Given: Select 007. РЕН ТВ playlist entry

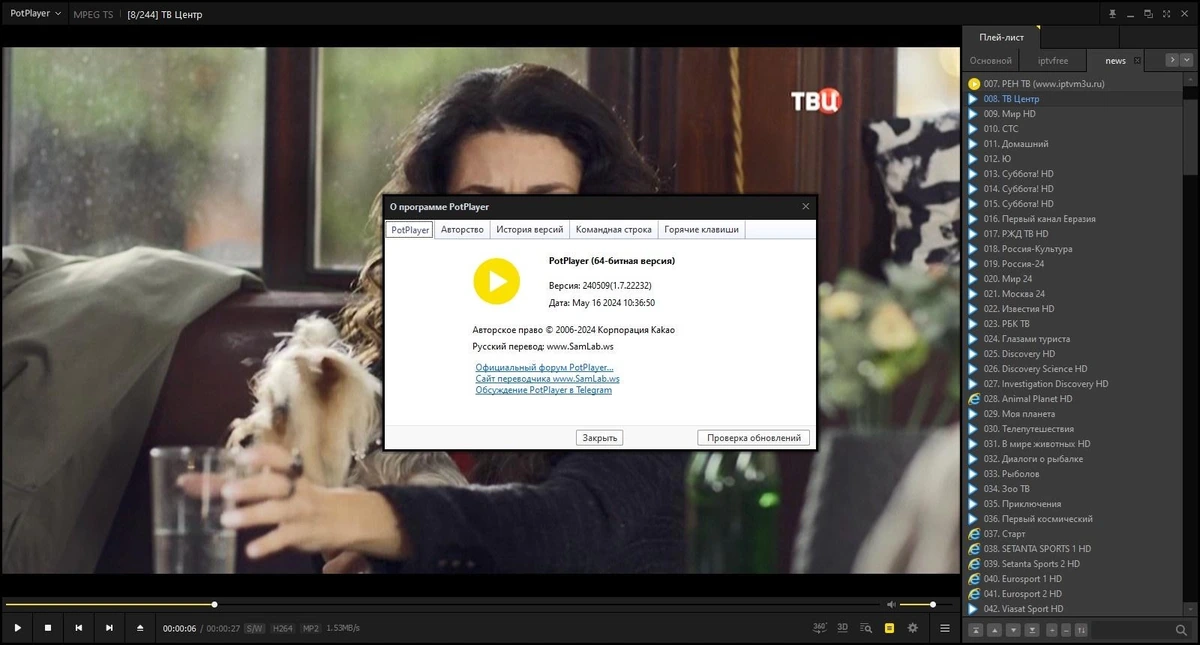Looking at the screenshot, I should pos(1072,84).
